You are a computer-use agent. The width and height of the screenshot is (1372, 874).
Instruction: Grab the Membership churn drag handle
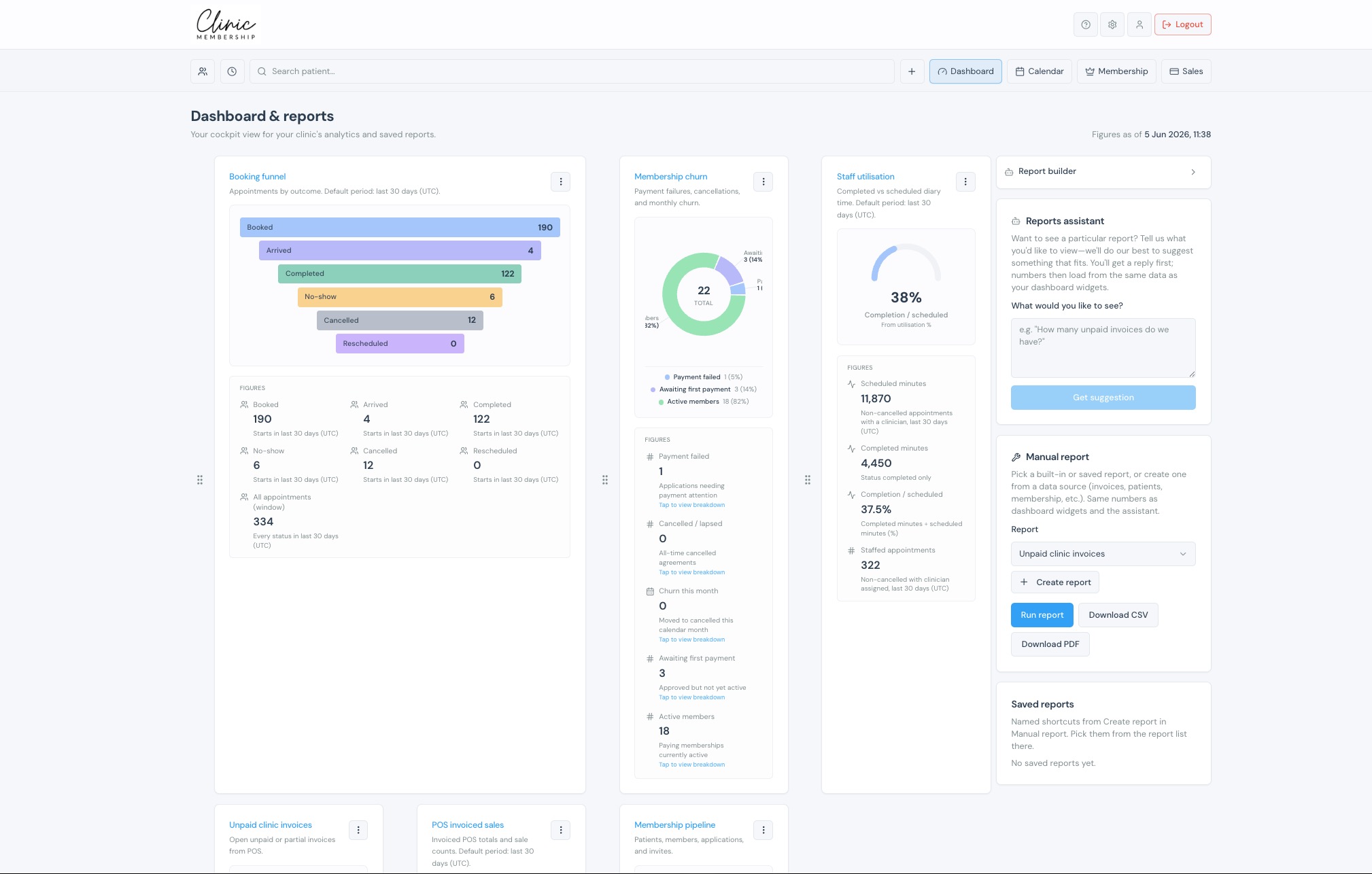coord(605,480)
